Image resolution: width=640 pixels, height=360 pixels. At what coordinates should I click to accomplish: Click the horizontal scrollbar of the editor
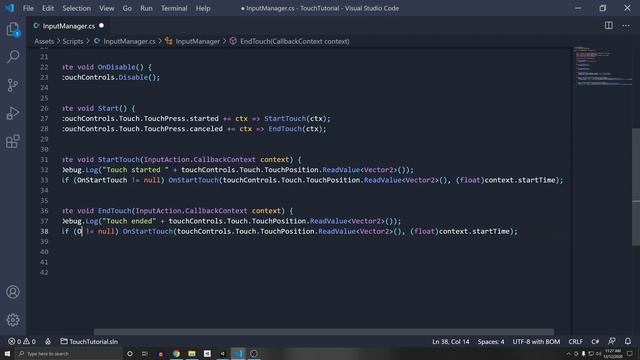point(324,332)
